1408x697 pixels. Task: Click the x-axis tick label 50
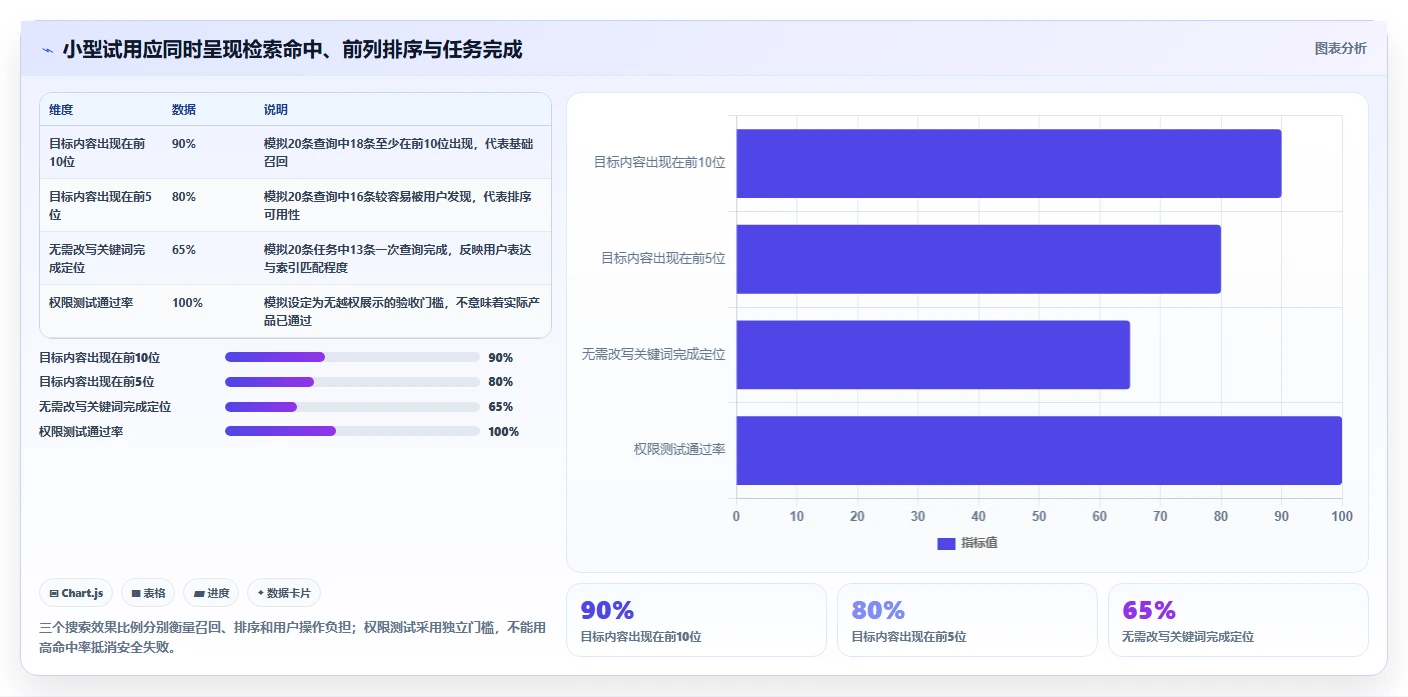[x=1039, y=516]
